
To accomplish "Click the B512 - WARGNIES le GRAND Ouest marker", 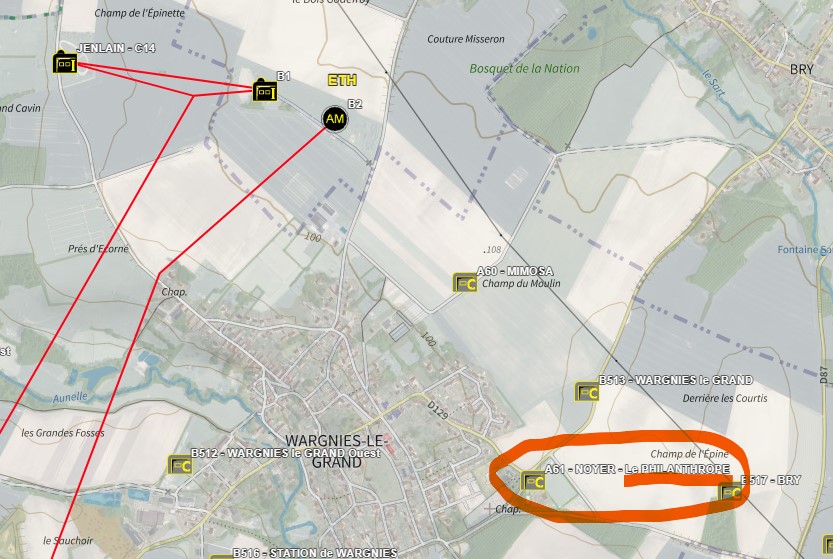I will [x=180, y=465].
